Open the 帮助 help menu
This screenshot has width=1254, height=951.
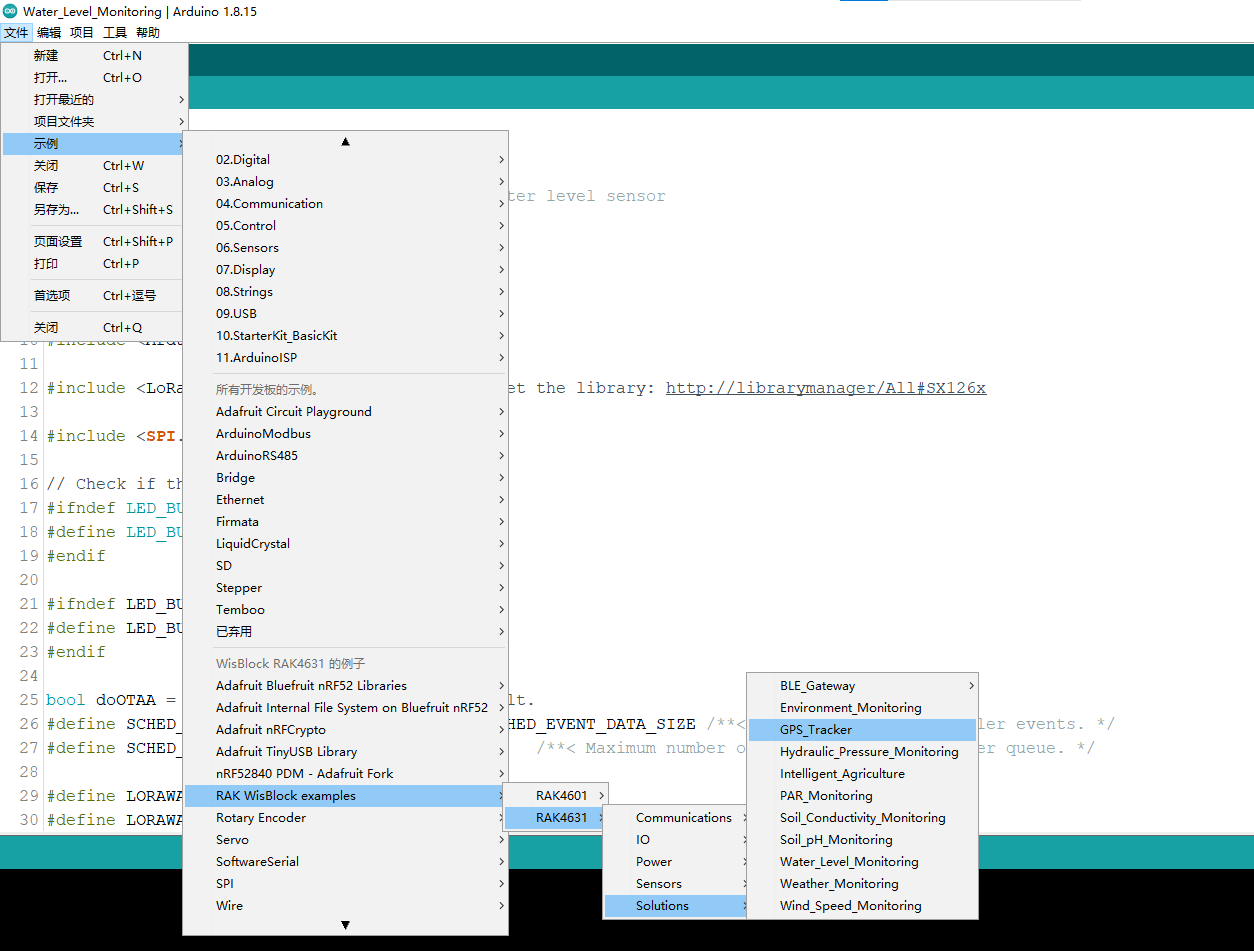click(x=148, y=33)
